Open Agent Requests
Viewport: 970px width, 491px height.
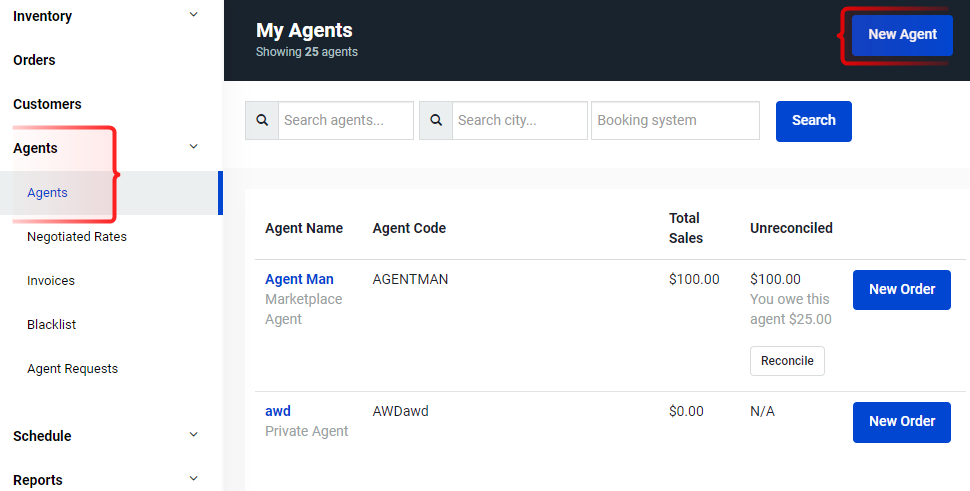pyautogui.click(x=72, y=369)
